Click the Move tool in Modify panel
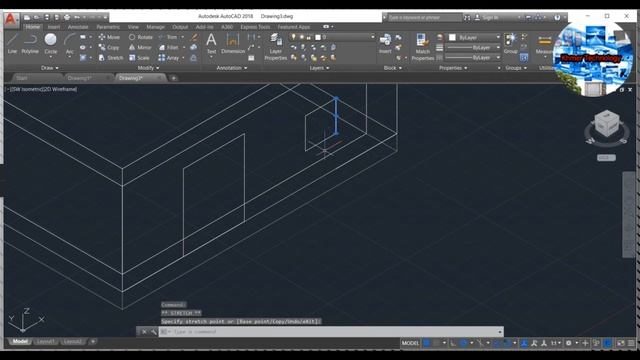 click(109, 37)
